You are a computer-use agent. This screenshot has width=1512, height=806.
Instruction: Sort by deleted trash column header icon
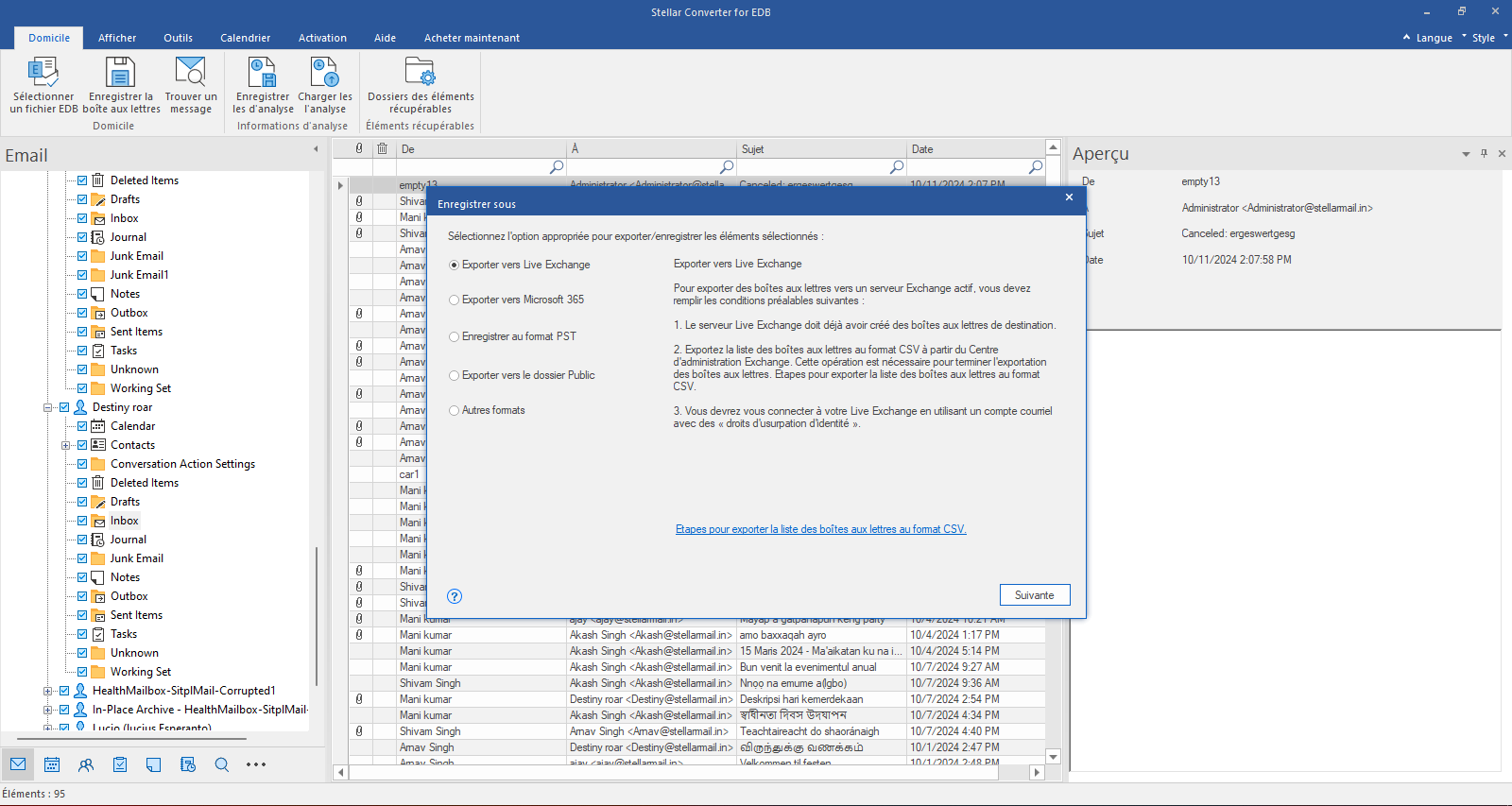coord(383,148)
